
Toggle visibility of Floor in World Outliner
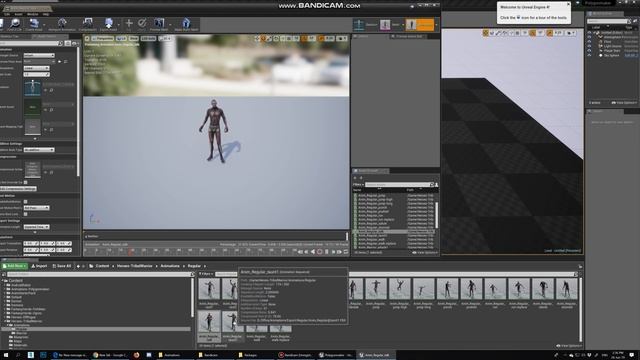(589, 42)
